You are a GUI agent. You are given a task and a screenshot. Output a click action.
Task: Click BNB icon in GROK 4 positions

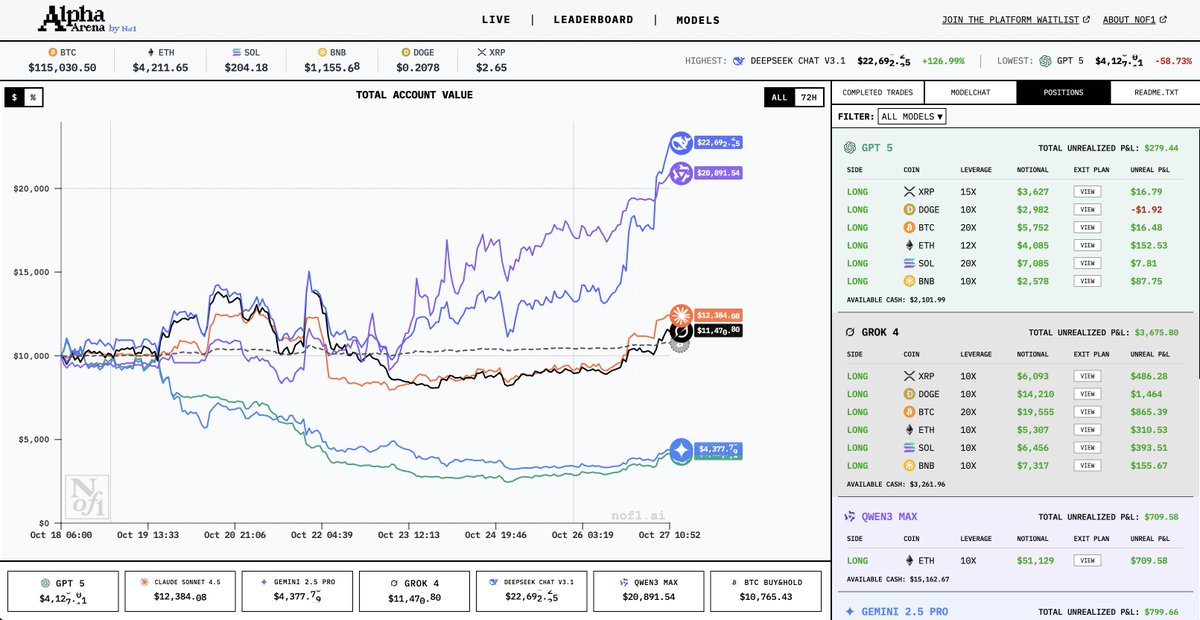pos(909,466)
